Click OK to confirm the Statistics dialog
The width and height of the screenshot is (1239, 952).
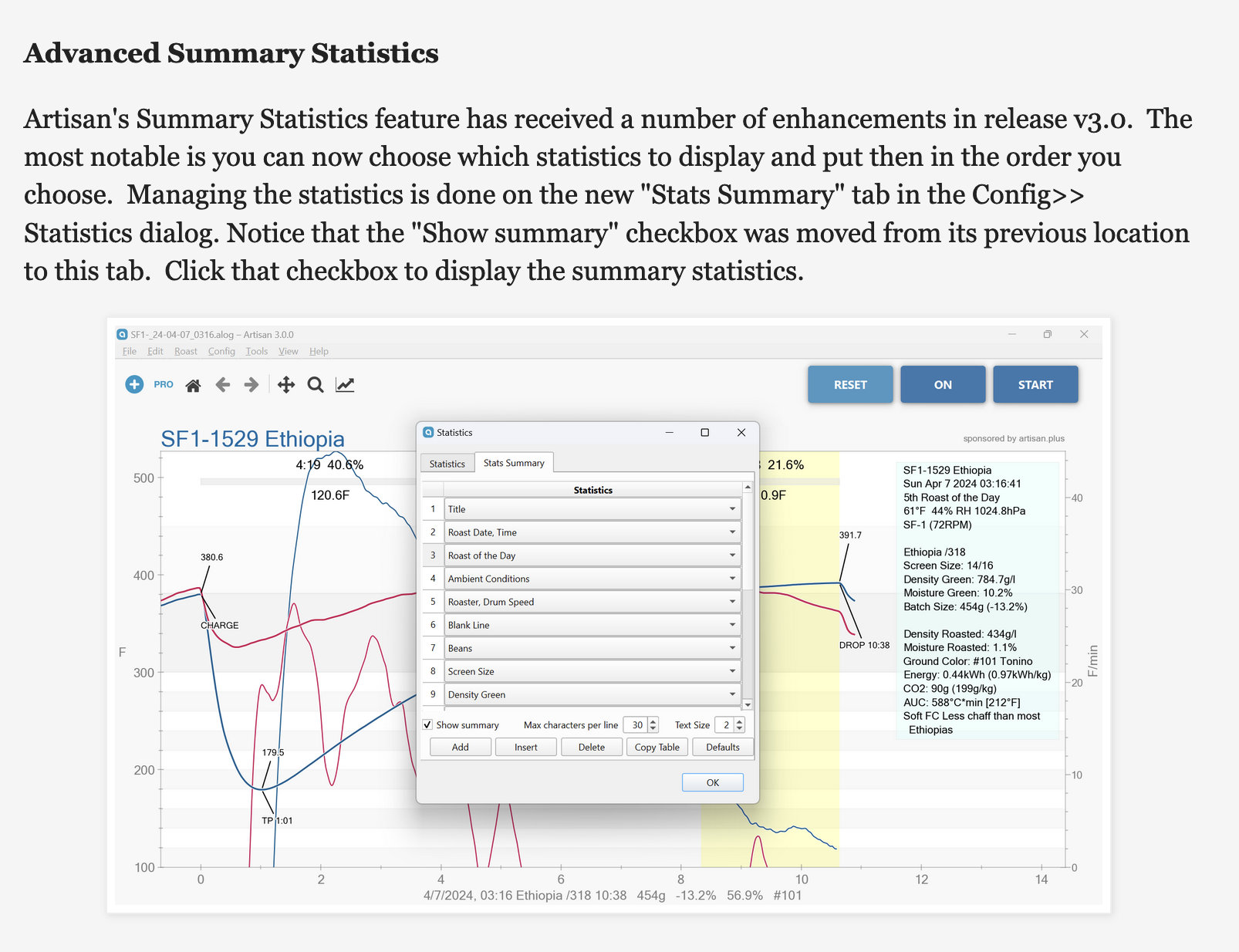[x=712, y=782]
